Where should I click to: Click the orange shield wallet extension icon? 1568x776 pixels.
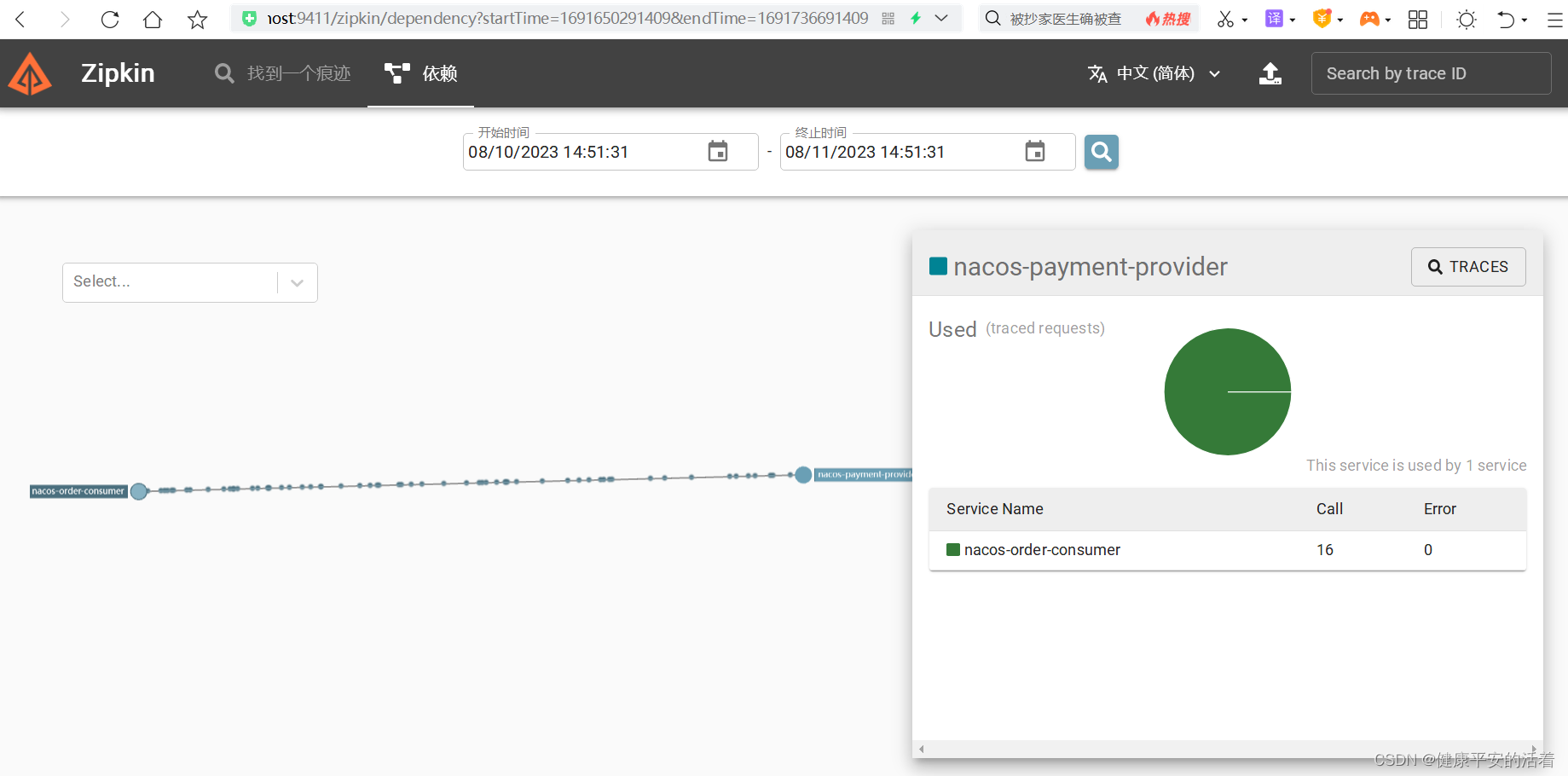click(1322, 18)
